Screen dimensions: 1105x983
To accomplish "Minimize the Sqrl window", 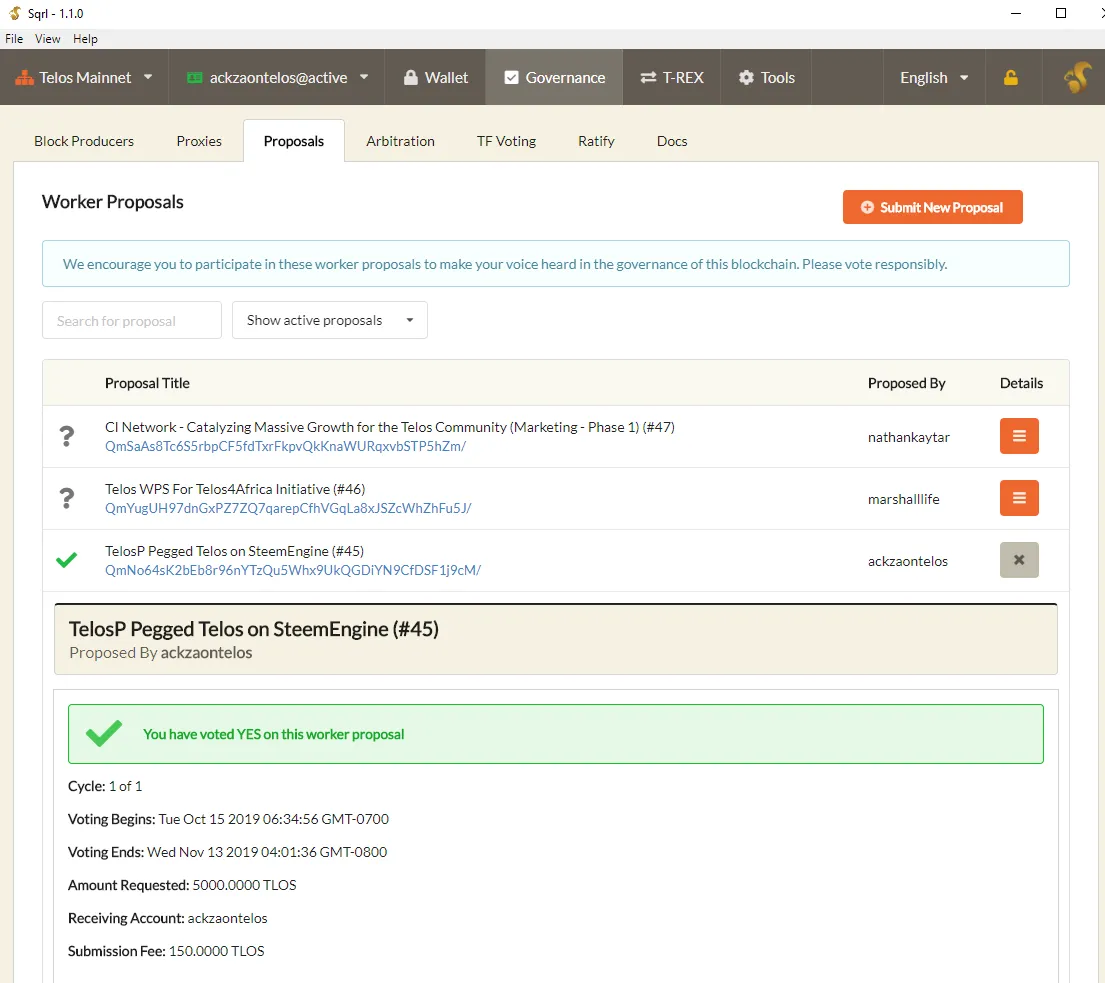I will [1016, 13].
